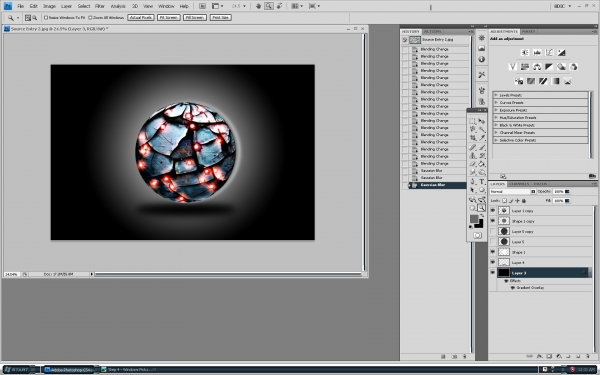This screenshot has width=600, height=375.
Task: Hide the Layer 3 layer
Action: coord(493,272)
